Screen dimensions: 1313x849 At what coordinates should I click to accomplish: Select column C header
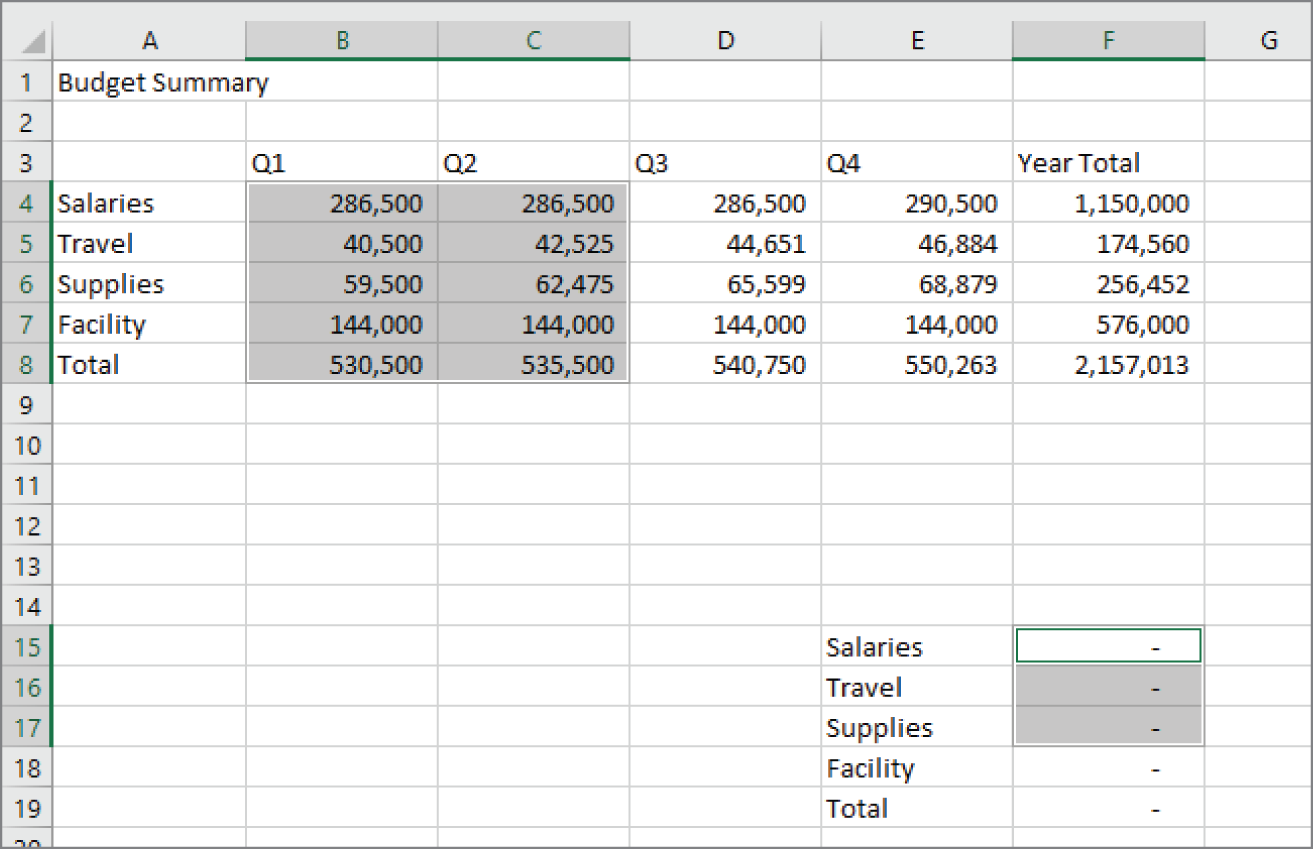(534, 41)
